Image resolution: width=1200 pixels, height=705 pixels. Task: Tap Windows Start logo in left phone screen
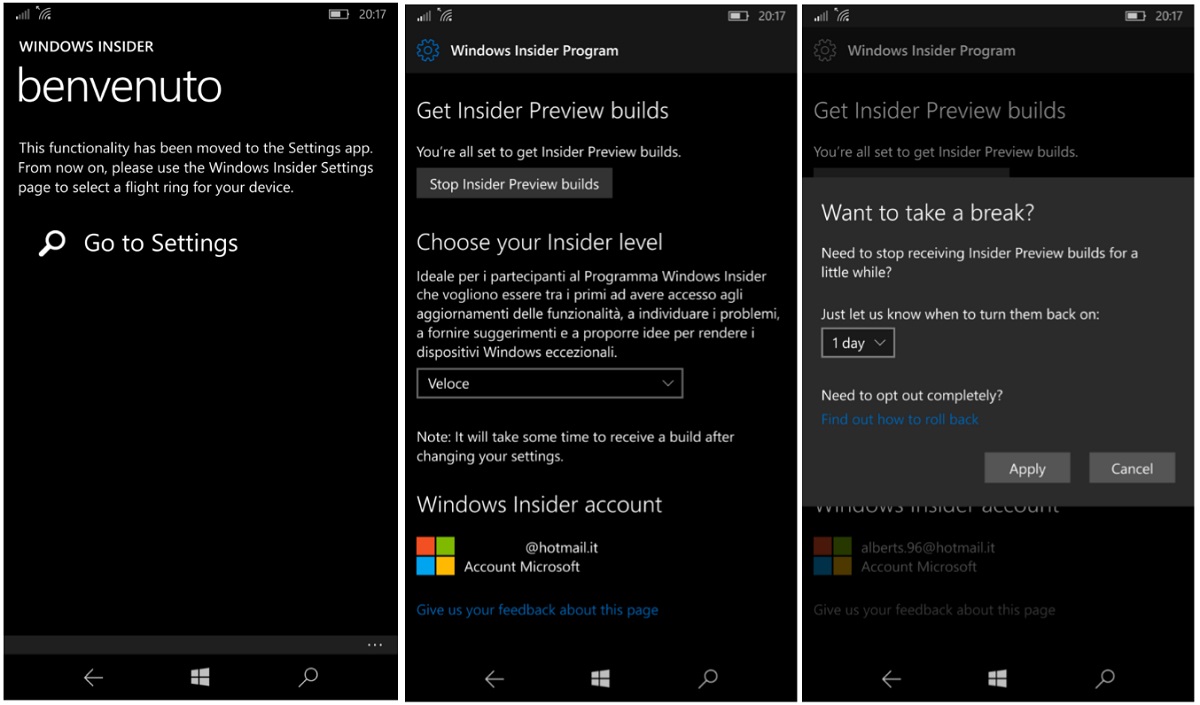[x=200, y=678]
